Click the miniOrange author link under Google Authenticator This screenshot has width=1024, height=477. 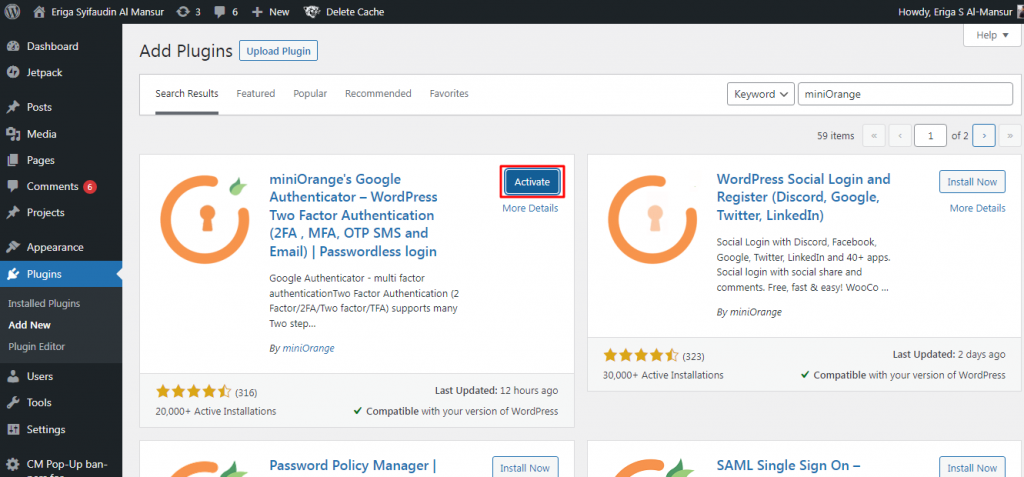click(x=308, y=349)
